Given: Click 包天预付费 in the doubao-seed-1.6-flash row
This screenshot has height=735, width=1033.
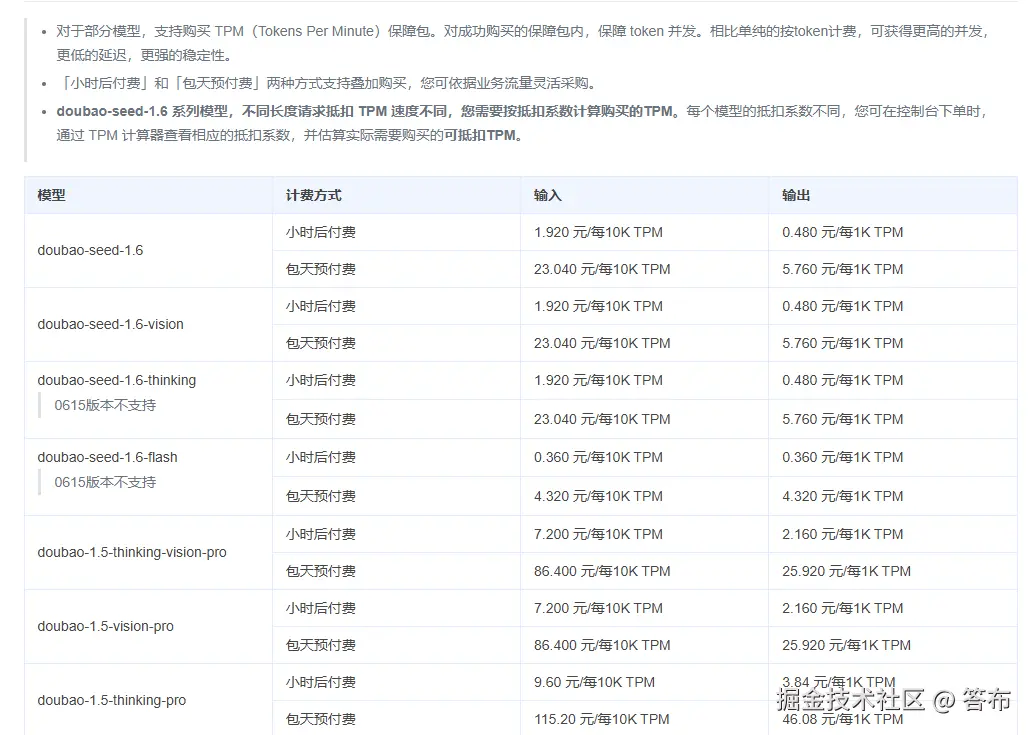Looking at the screenshot, I should click(x=321, y=497).
